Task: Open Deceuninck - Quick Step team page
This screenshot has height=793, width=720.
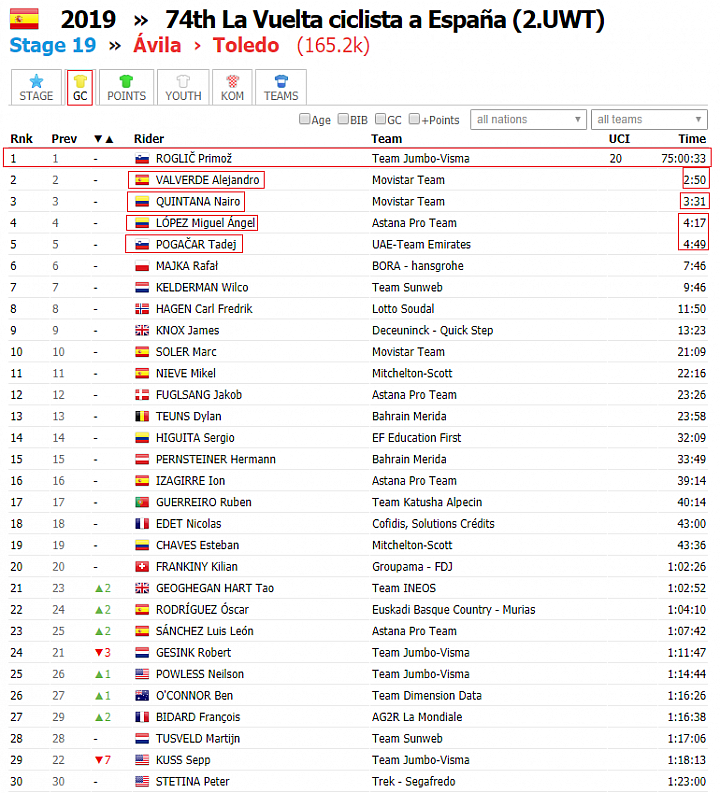Action: click(432, 330)
